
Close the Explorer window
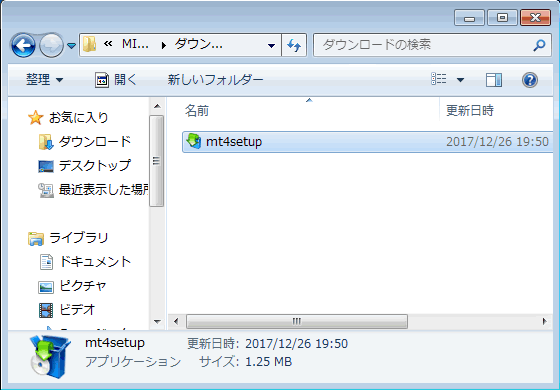click(x=535, y=18)
